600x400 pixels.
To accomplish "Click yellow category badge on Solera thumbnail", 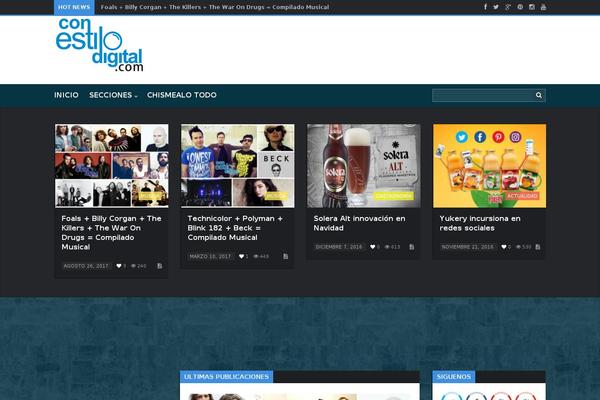I will (x=393, y=196).
